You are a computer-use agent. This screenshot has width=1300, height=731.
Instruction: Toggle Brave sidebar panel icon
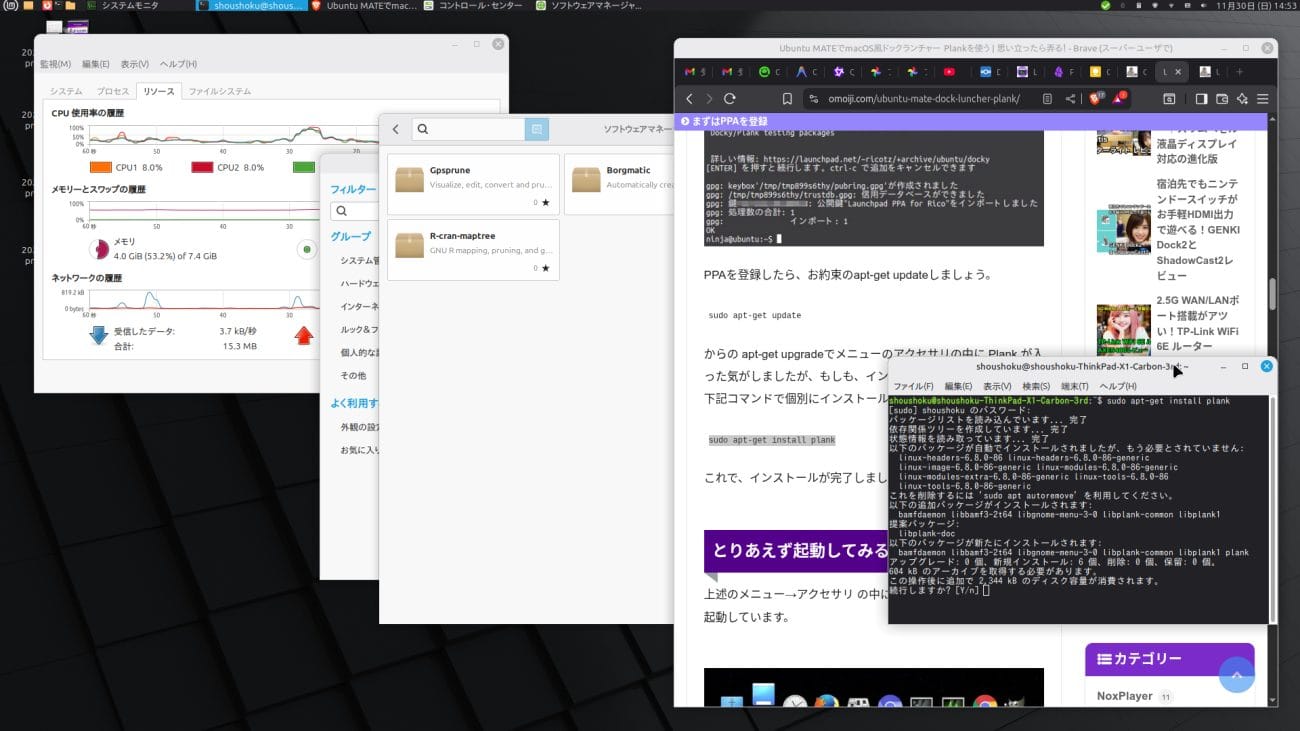click(x=1202, y=99)
